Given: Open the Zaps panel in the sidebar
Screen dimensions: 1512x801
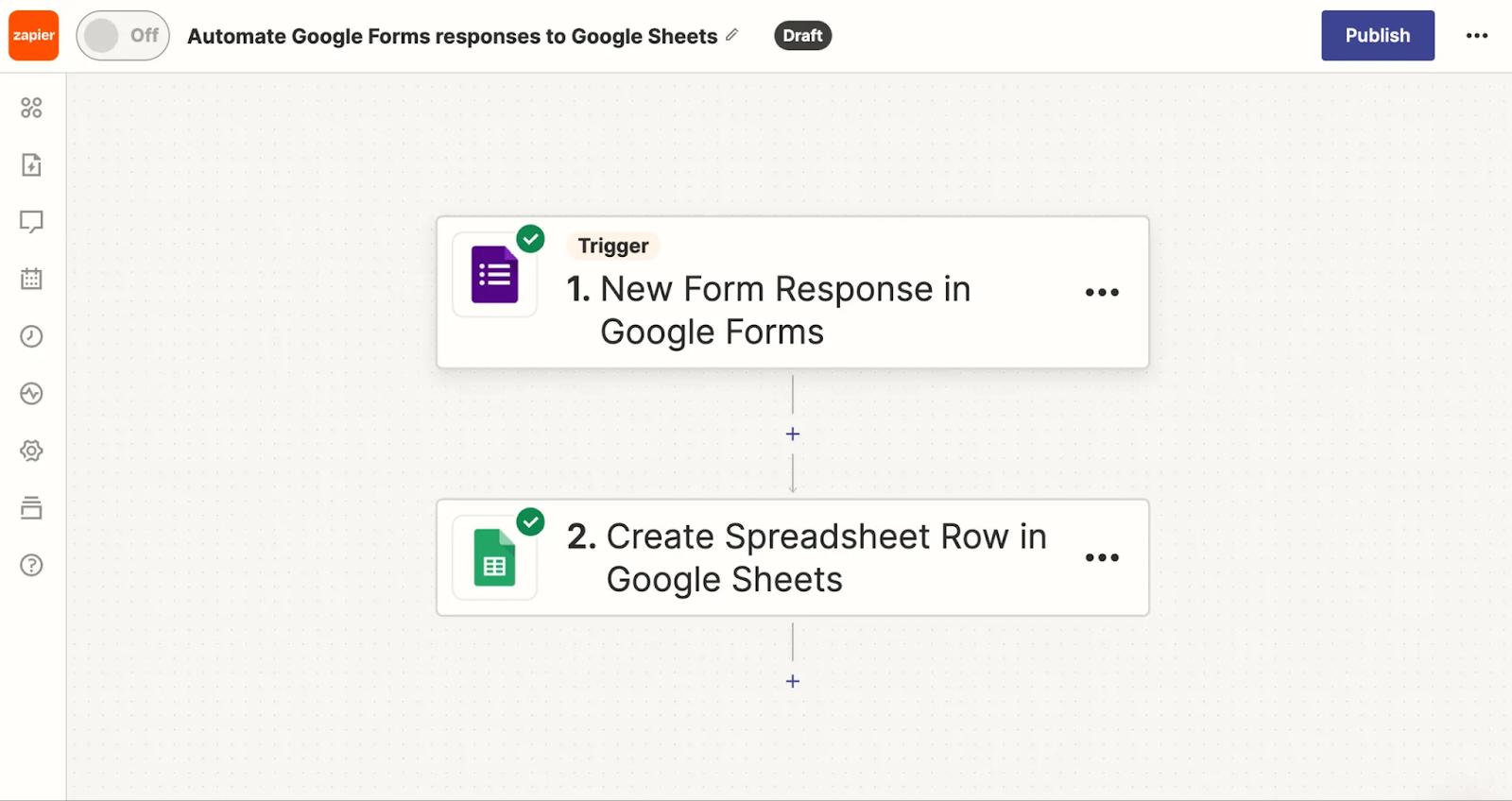Looking at the screenshot, I should tap(31, 108).
